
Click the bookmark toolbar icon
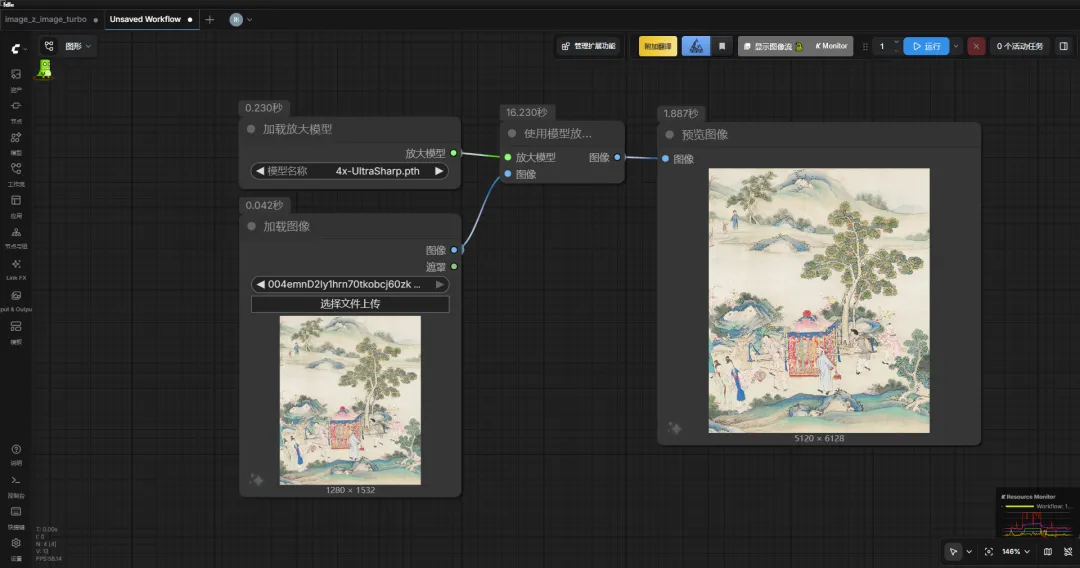[x=722, y=46]
